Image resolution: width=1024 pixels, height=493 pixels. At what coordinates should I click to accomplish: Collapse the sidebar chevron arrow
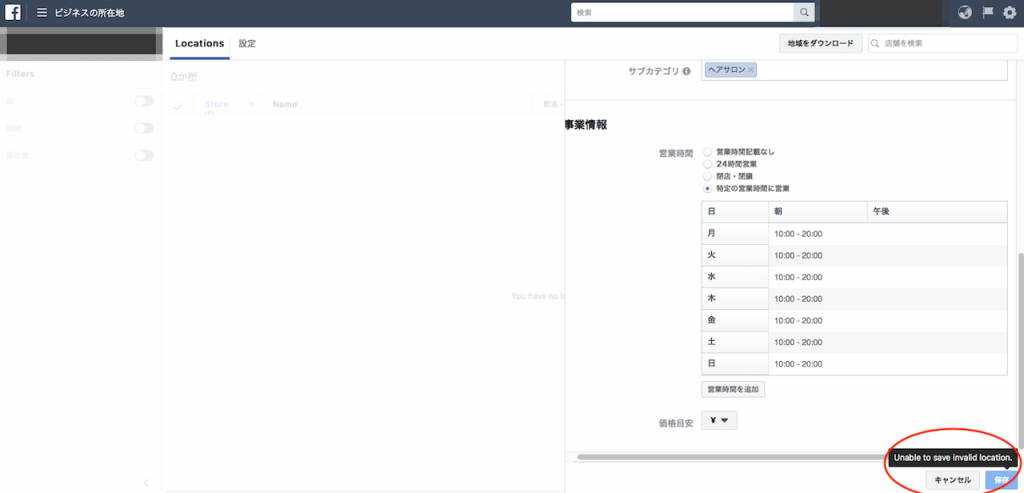[146, 483]
